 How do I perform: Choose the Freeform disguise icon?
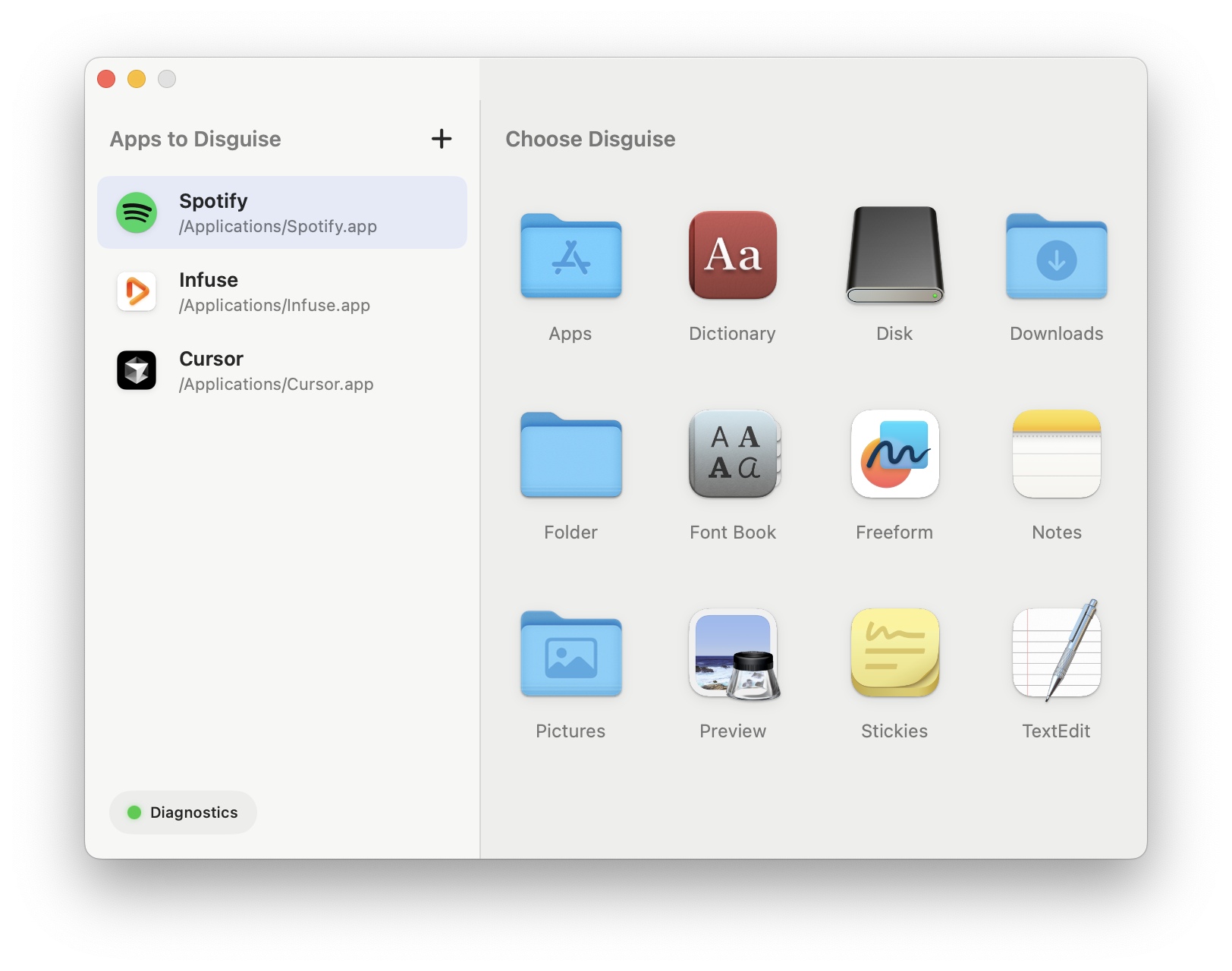click(x=895, y=454)
